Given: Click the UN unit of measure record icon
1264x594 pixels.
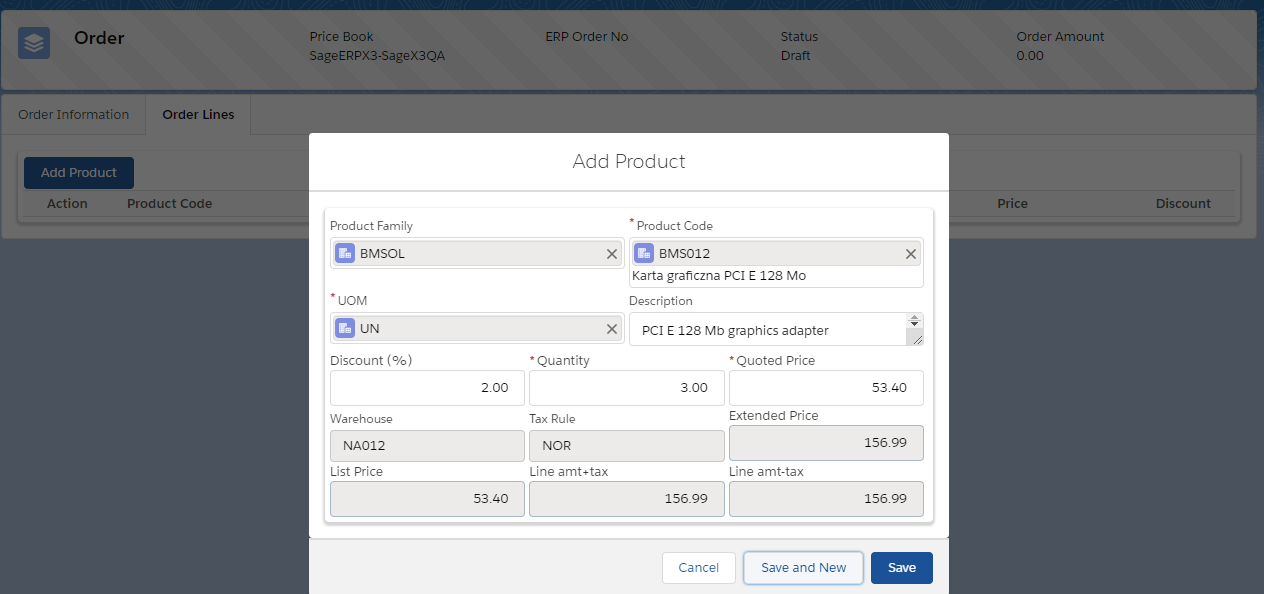Looking at the screenshot, I should 344,328.
